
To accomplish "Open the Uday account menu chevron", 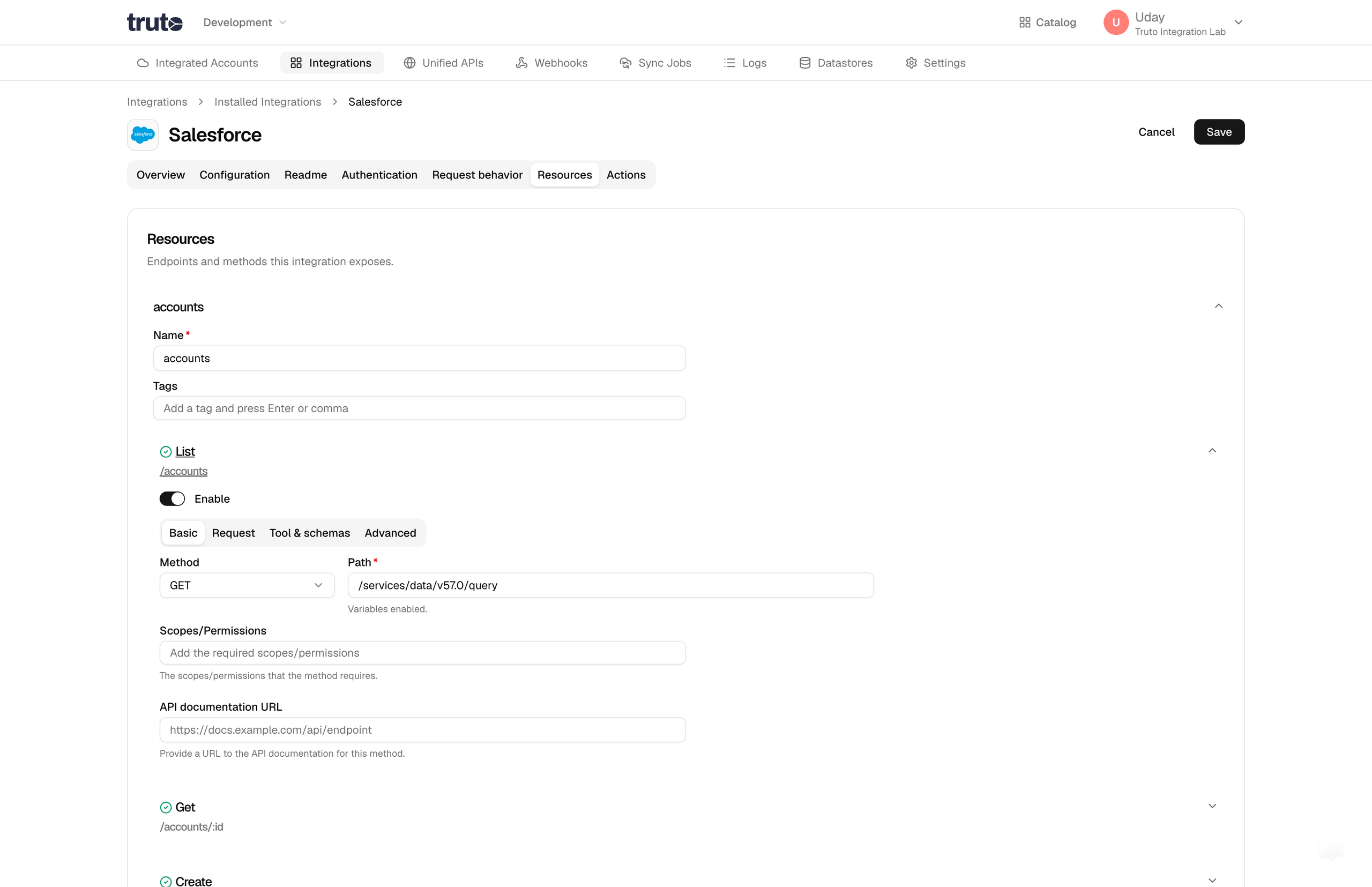I will click(1239, 23).
